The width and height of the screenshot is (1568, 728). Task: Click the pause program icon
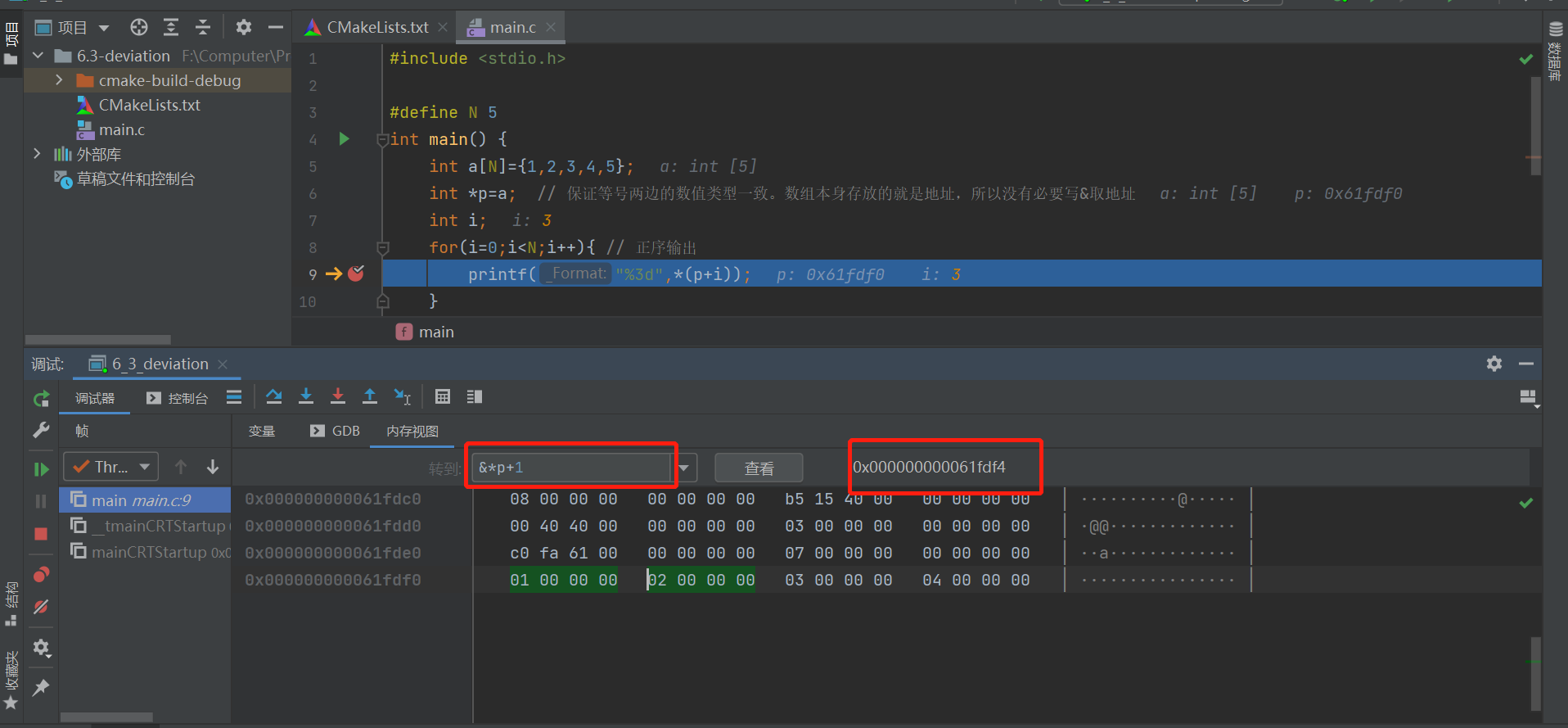(x=41, y=501)
